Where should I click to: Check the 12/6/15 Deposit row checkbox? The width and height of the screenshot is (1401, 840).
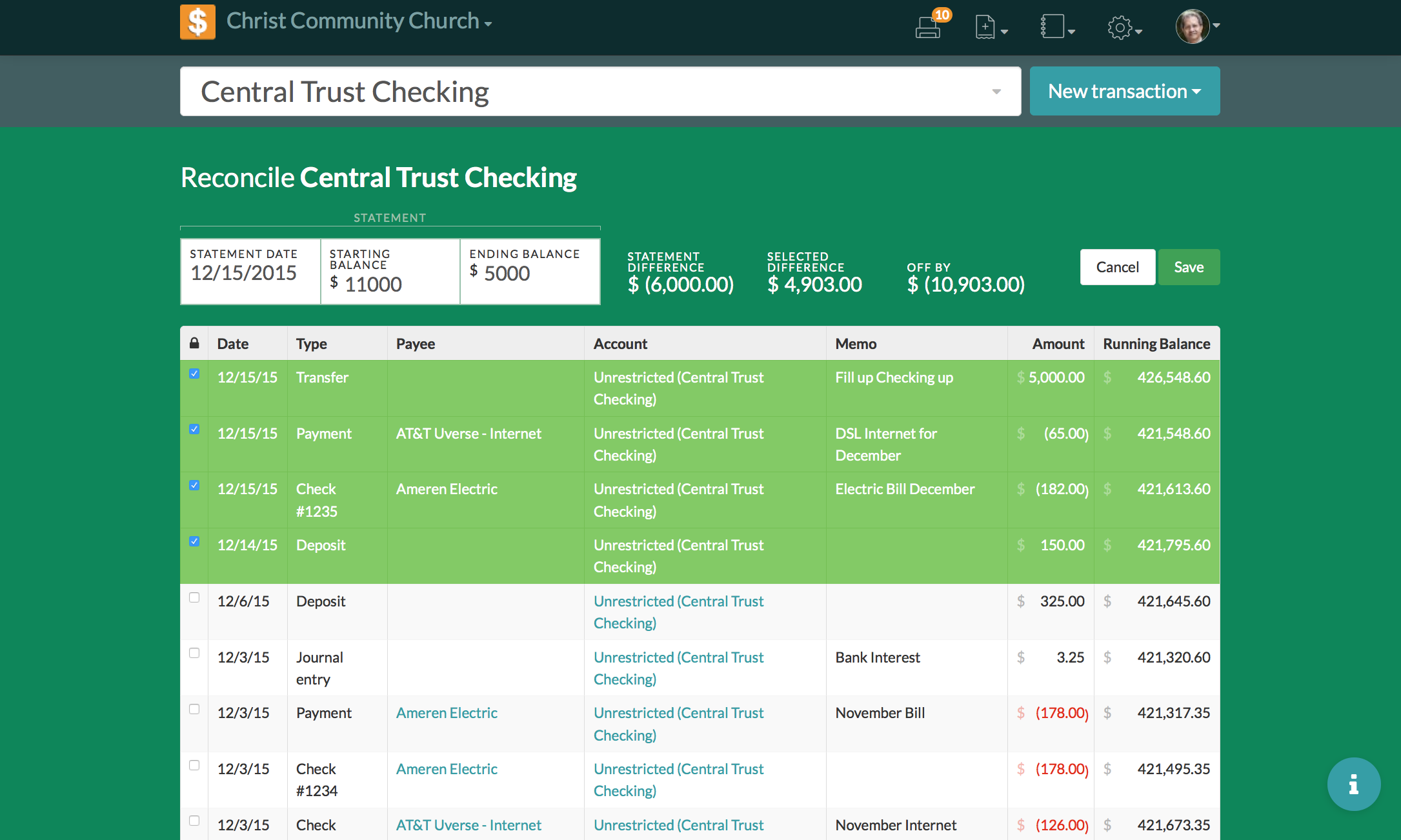[194, 597]
